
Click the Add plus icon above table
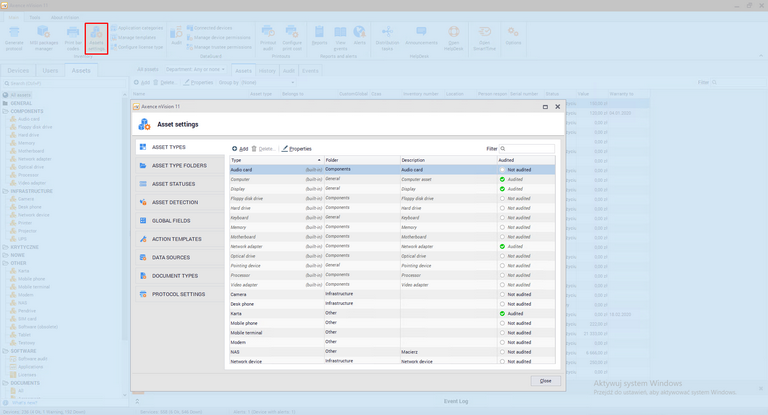coord(235,148)
